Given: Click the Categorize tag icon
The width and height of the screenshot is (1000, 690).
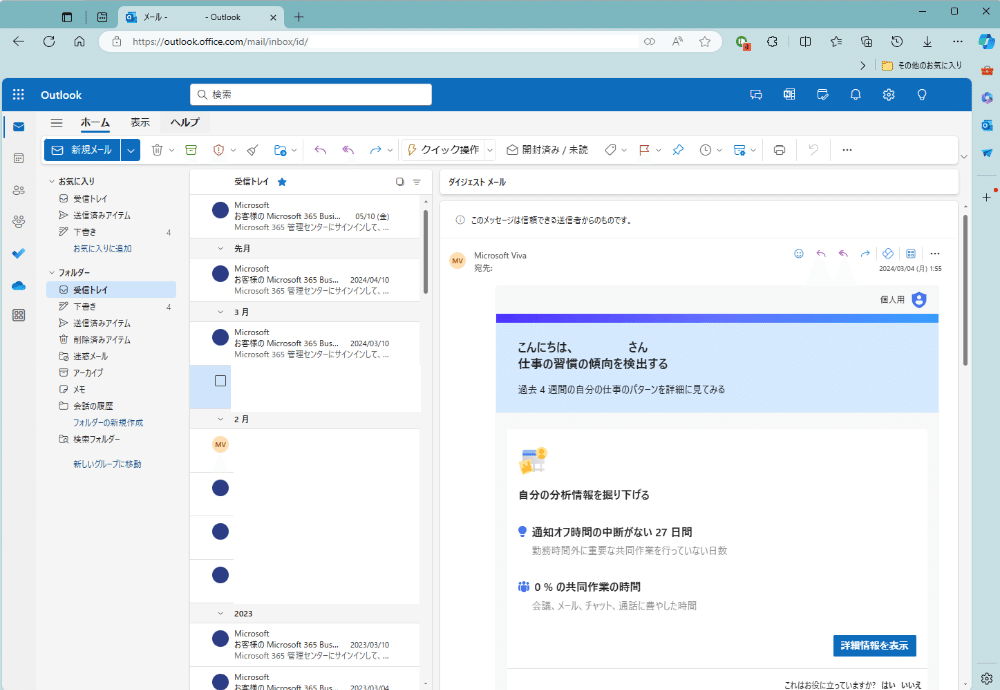Looking at the screenshot, I should pos(610,150).
